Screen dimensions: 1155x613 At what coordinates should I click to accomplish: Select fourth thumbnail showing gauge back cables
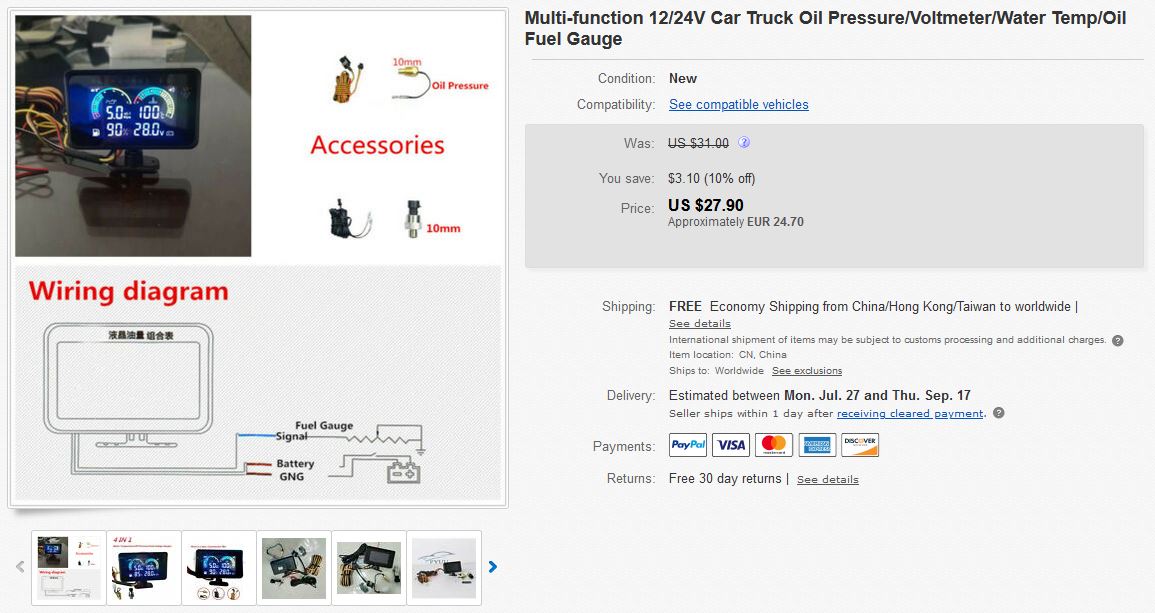(x=294, y=567)
